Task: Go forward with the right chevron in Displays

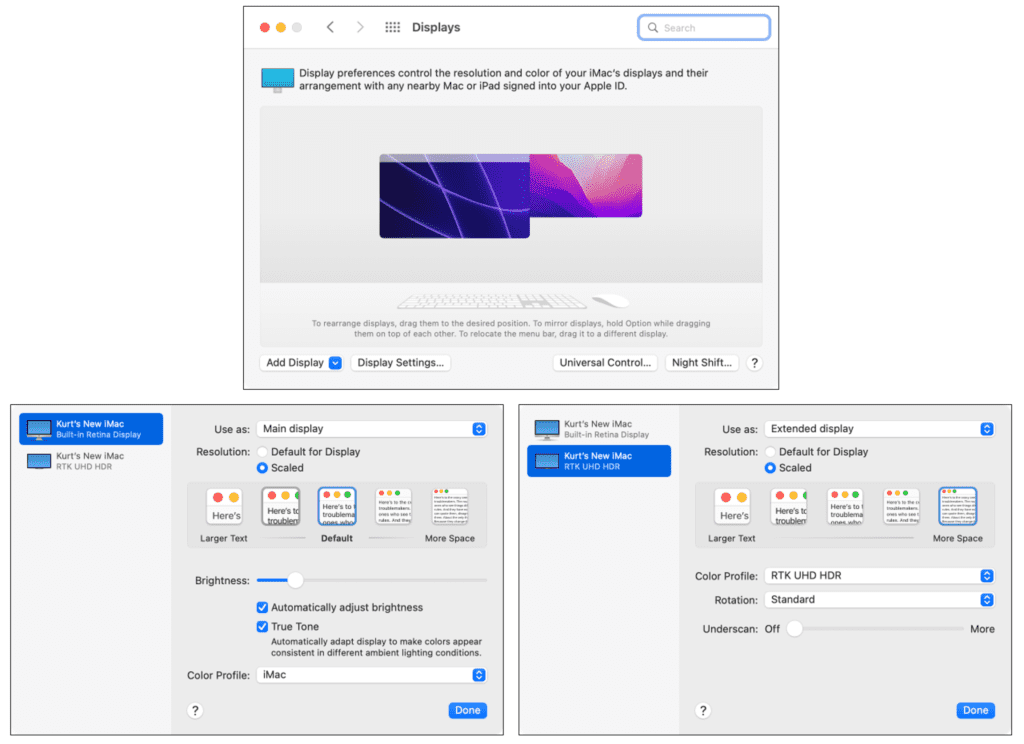Action: point(360,27)
